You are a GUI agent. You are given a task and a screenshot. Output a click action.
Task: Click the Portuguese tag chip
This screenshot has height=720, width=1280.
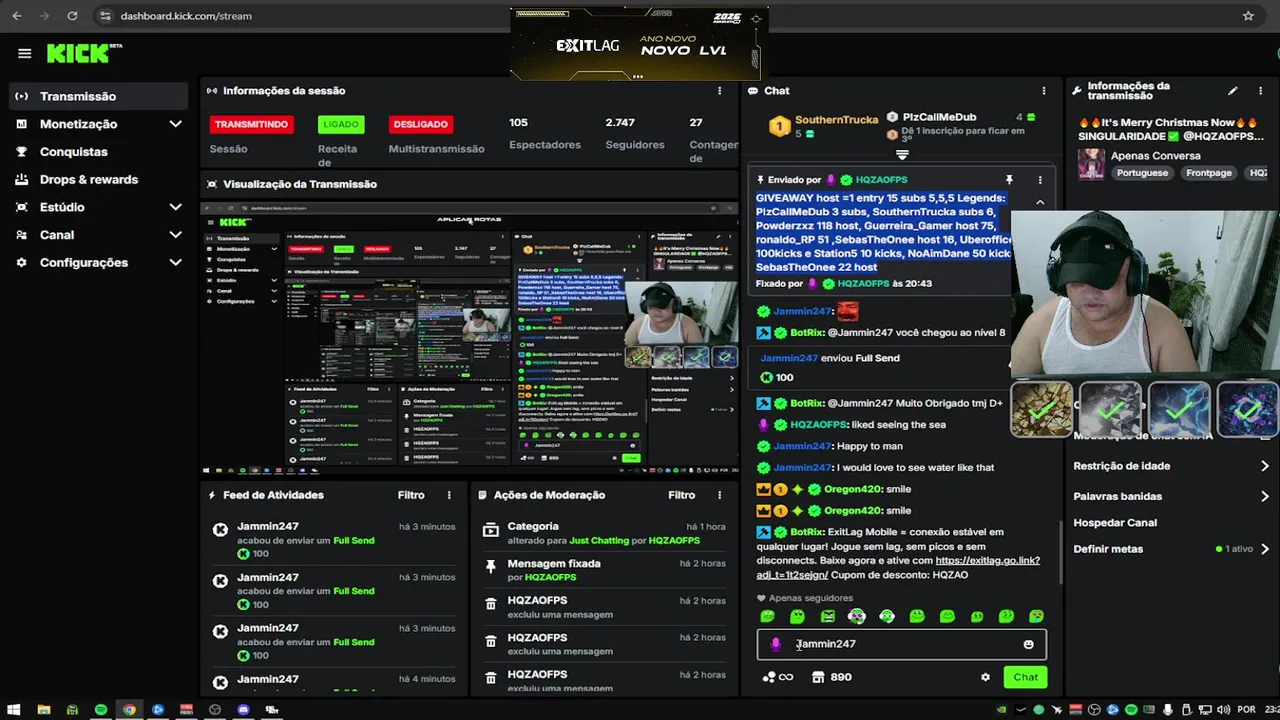(x=1142, y=173)
